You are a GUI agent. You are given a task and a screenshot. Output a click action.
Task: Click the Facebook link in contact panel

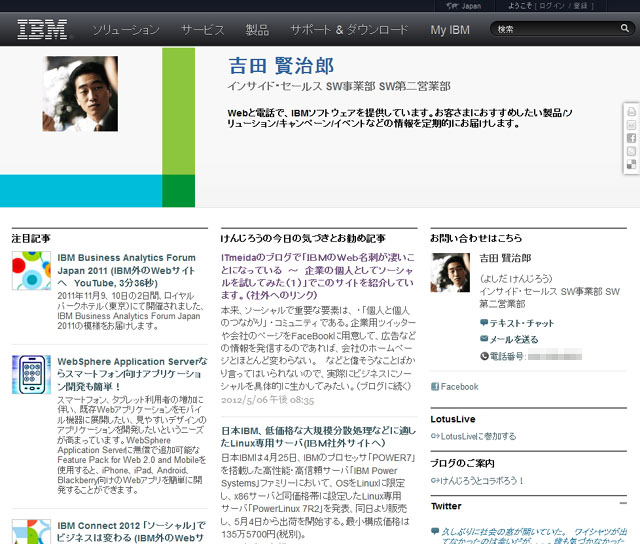[460, 386]
